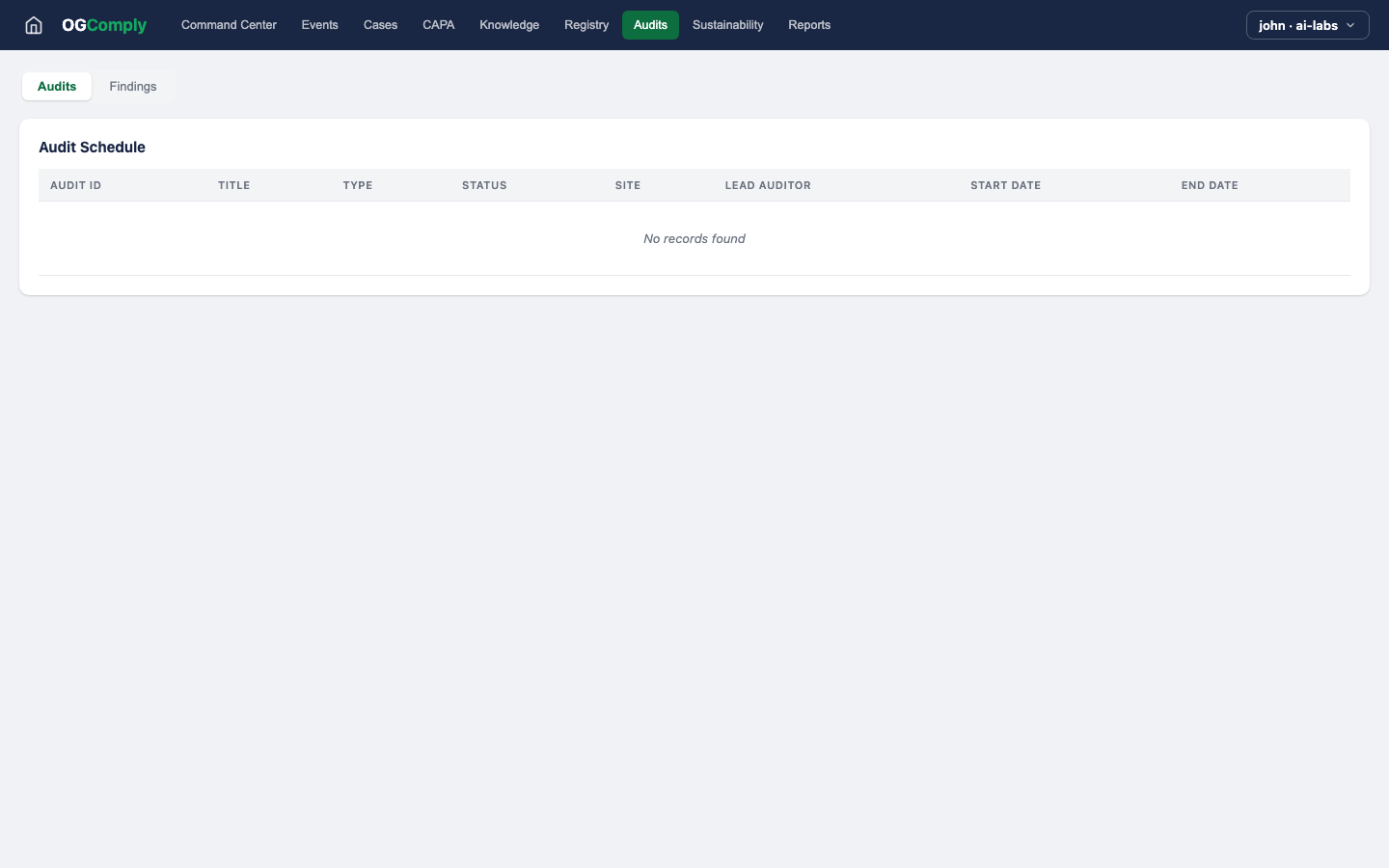The width and height of the screenshot is (1389, 868).
Task: Open the Sustainability page
Action: pyautogui.click(x=727, y=25)
